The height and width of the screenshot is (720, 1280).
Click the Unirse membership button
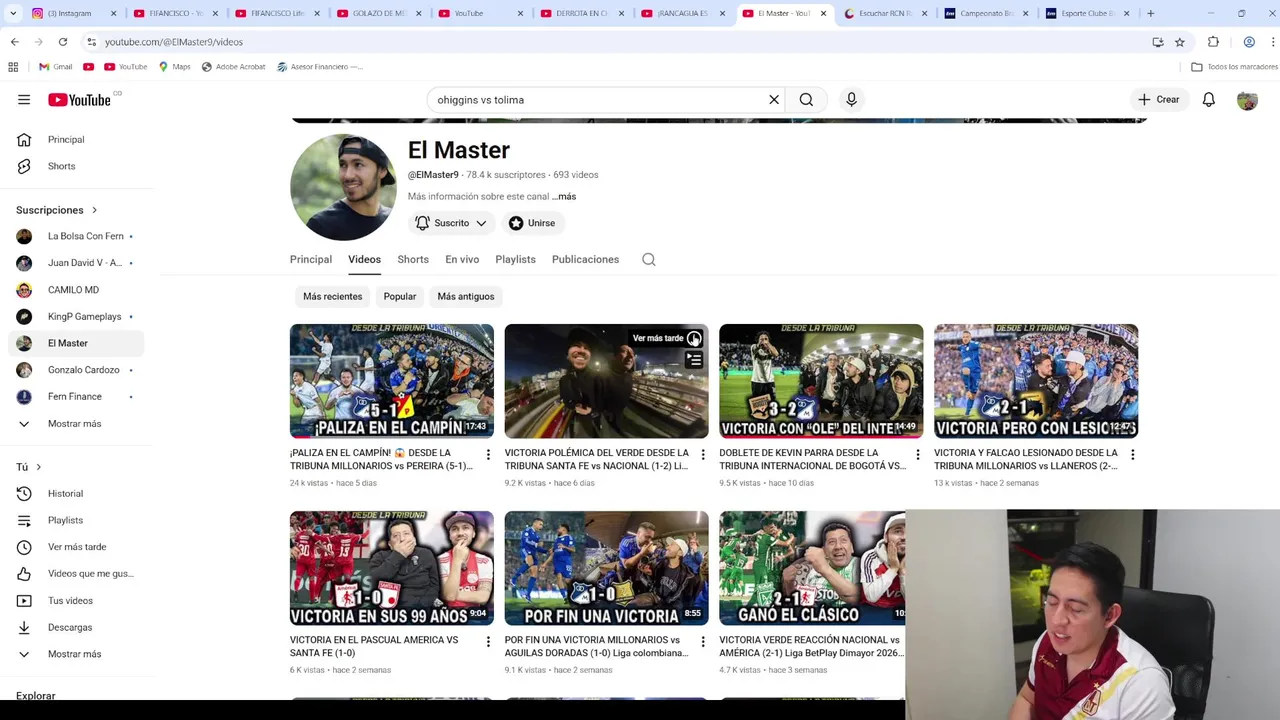pos(532,223)
